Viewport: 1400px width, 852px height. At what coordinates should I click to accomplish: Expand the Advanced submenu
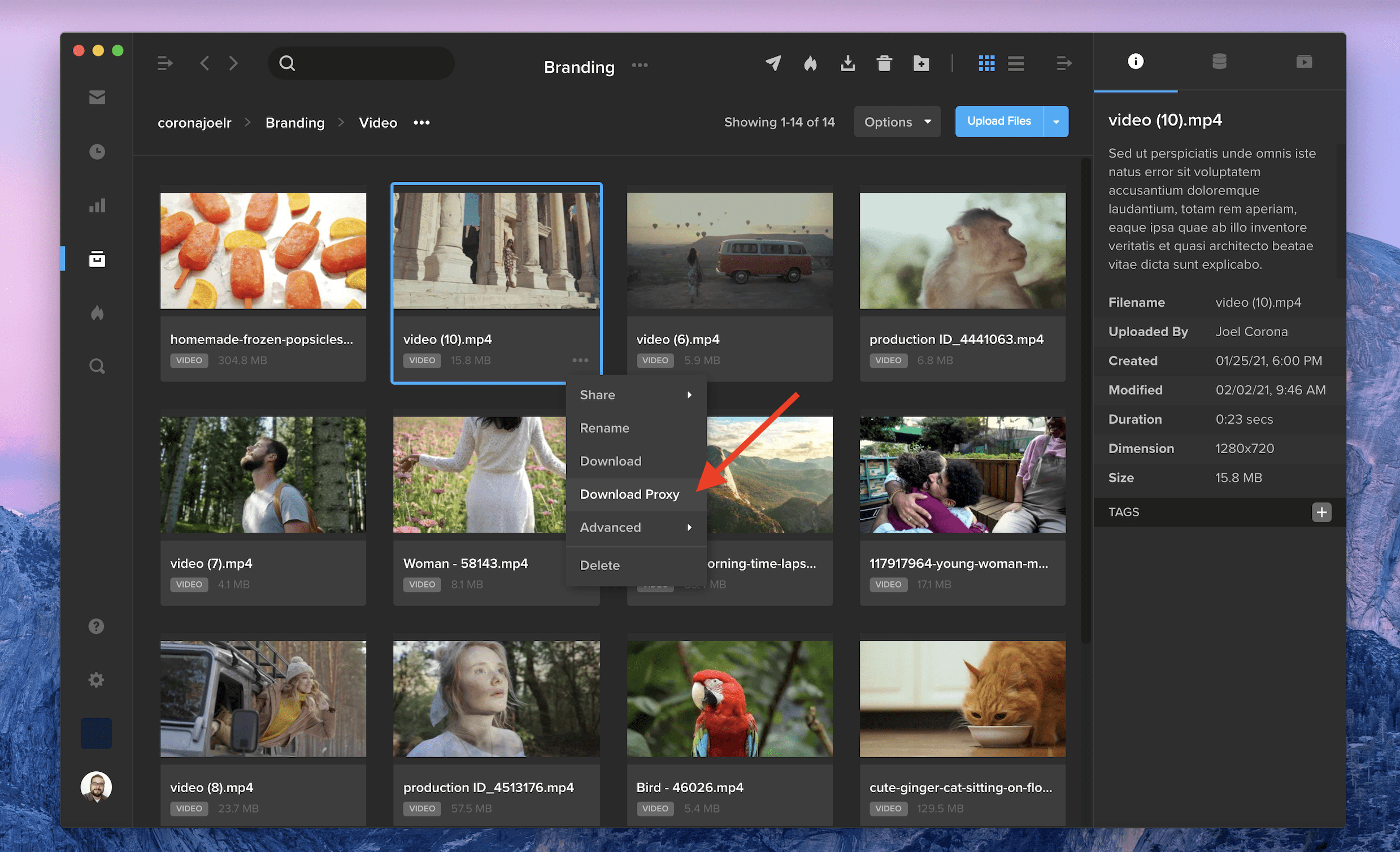pyautogui.click(x=635, y=528)
